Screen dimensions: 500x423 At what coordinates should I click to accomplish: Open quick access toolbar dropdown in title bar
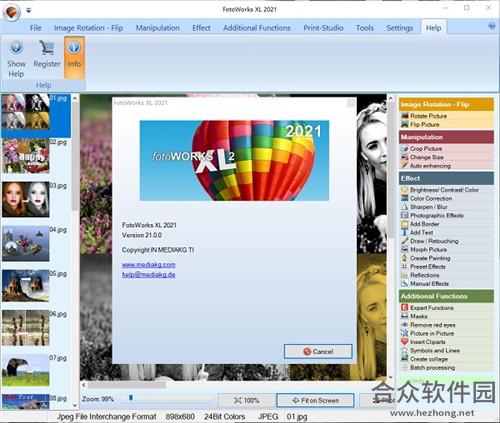29,10
